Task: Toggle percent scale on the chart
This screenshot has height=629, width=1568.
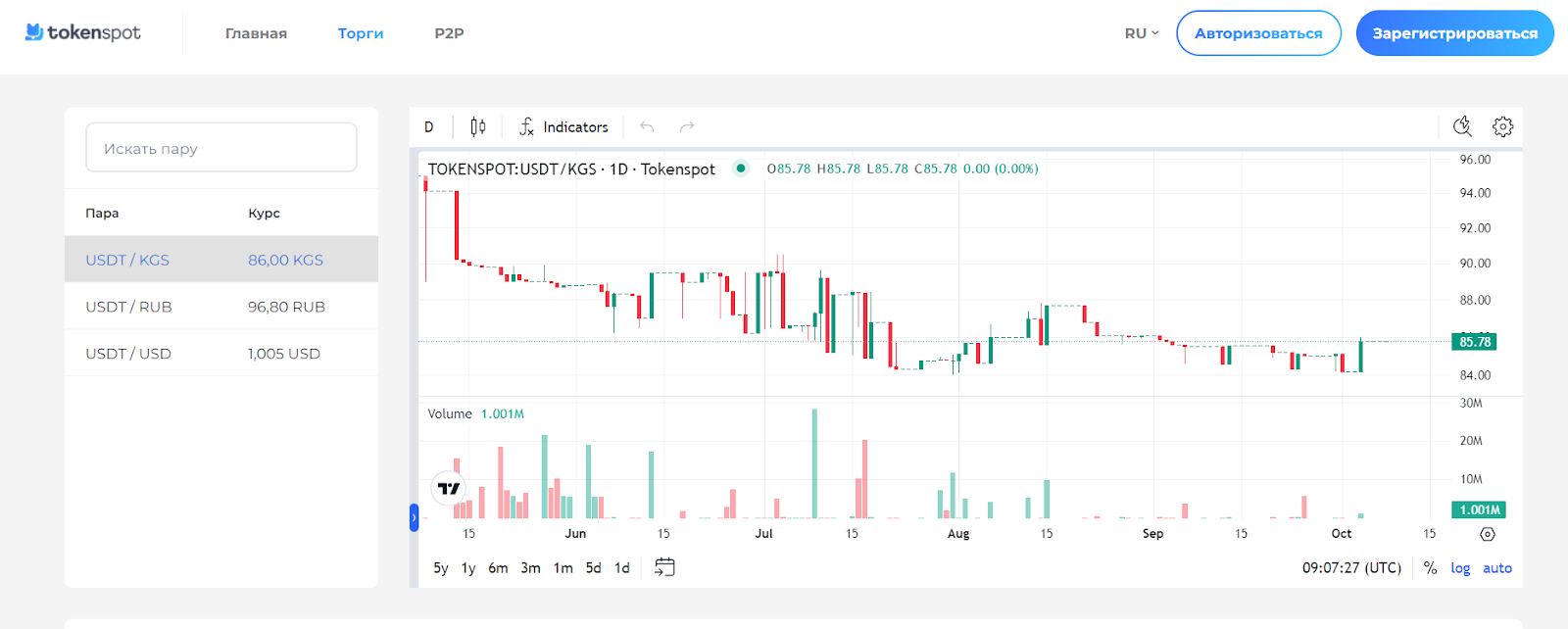Action: (x=1430, y=568)
